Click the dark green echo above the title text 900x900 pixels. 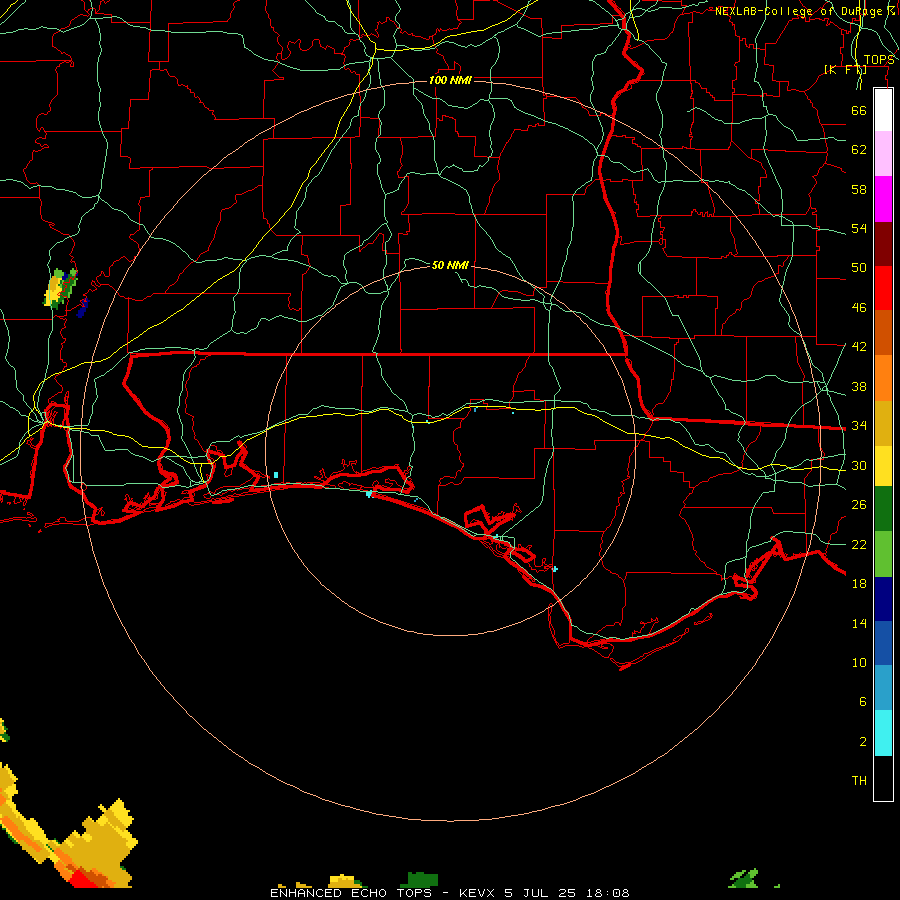click(x=422, y=879)
